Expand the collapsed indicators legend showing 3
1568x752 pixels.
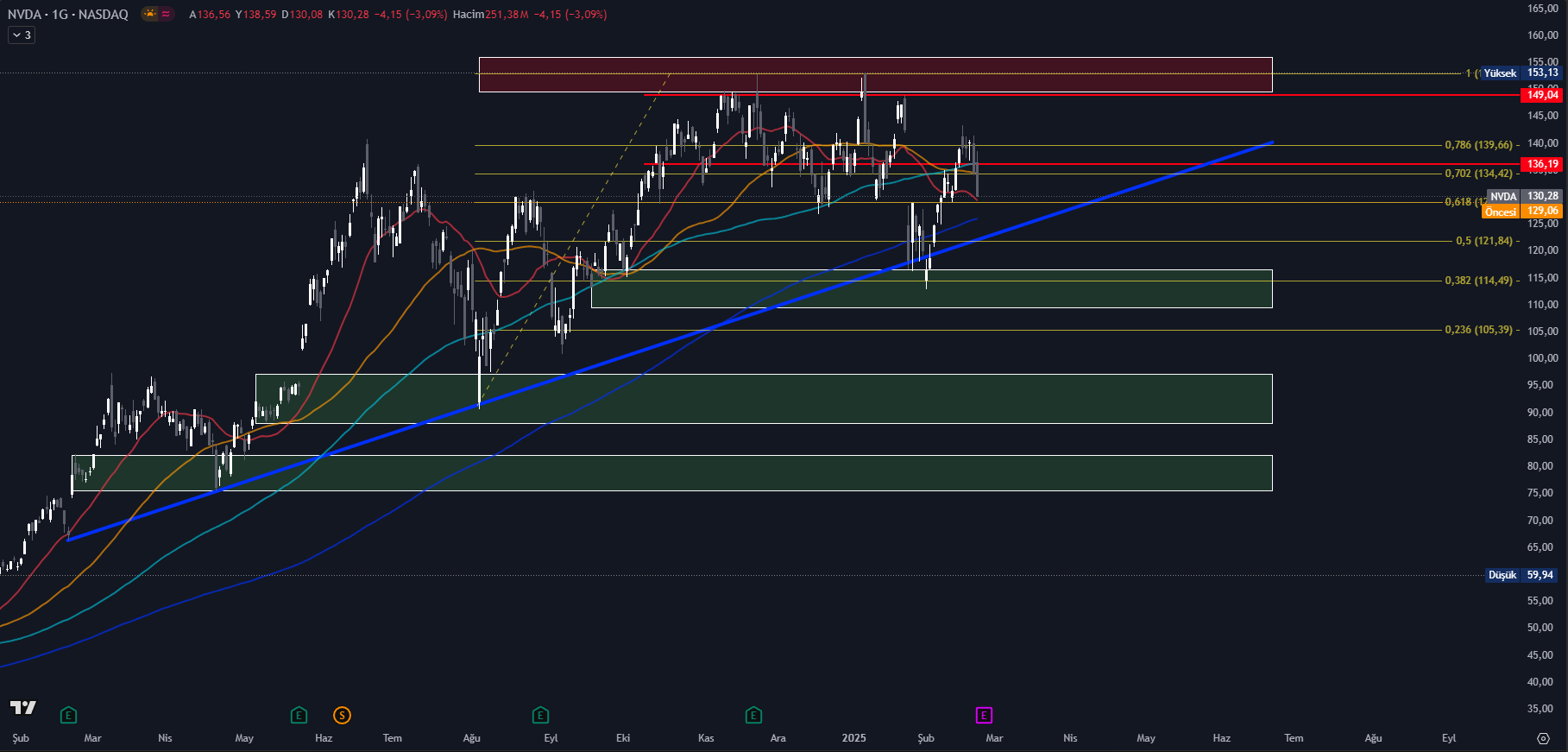point(22,35)
